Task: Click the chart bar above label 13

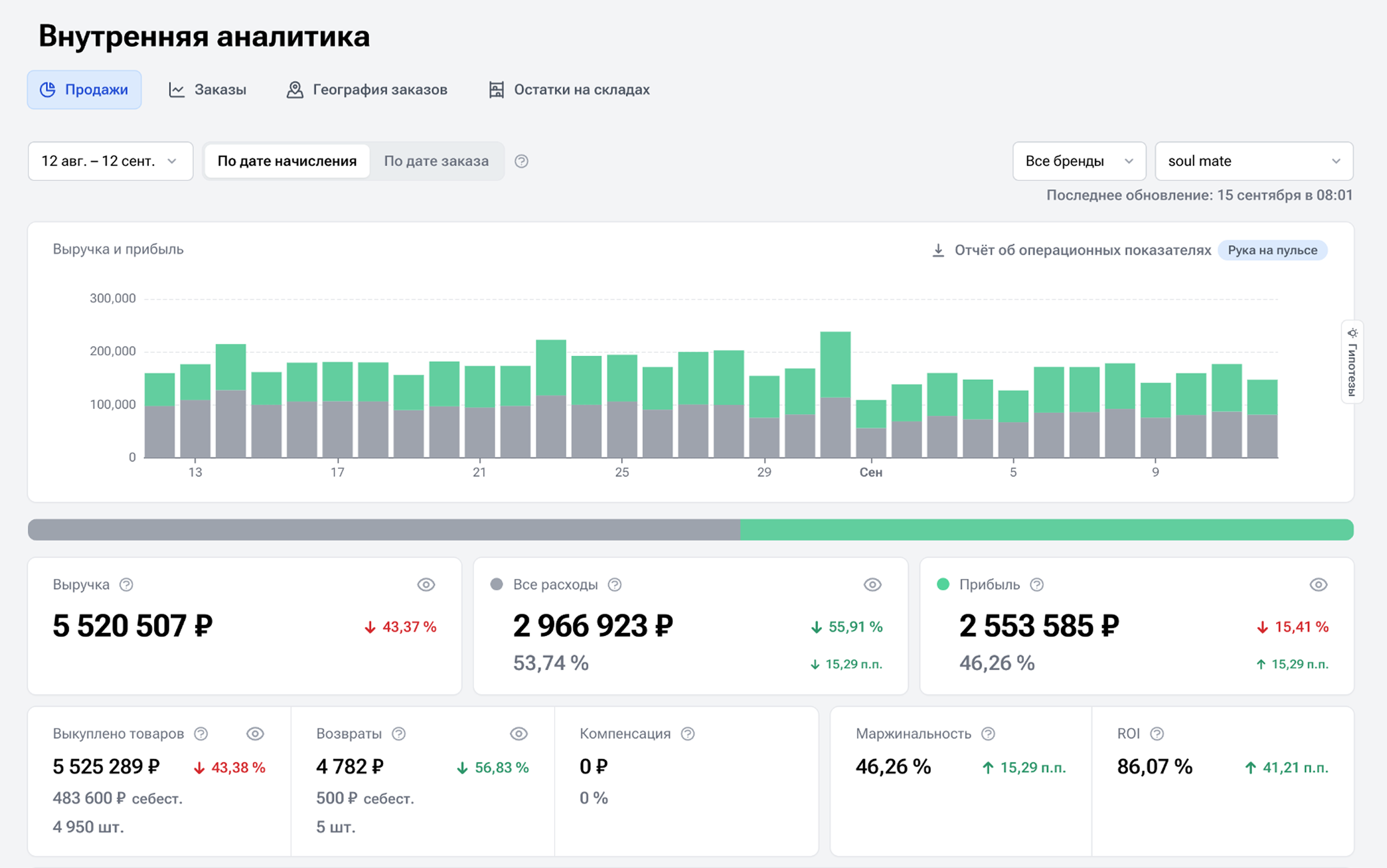Action: (x=195, y=411)
